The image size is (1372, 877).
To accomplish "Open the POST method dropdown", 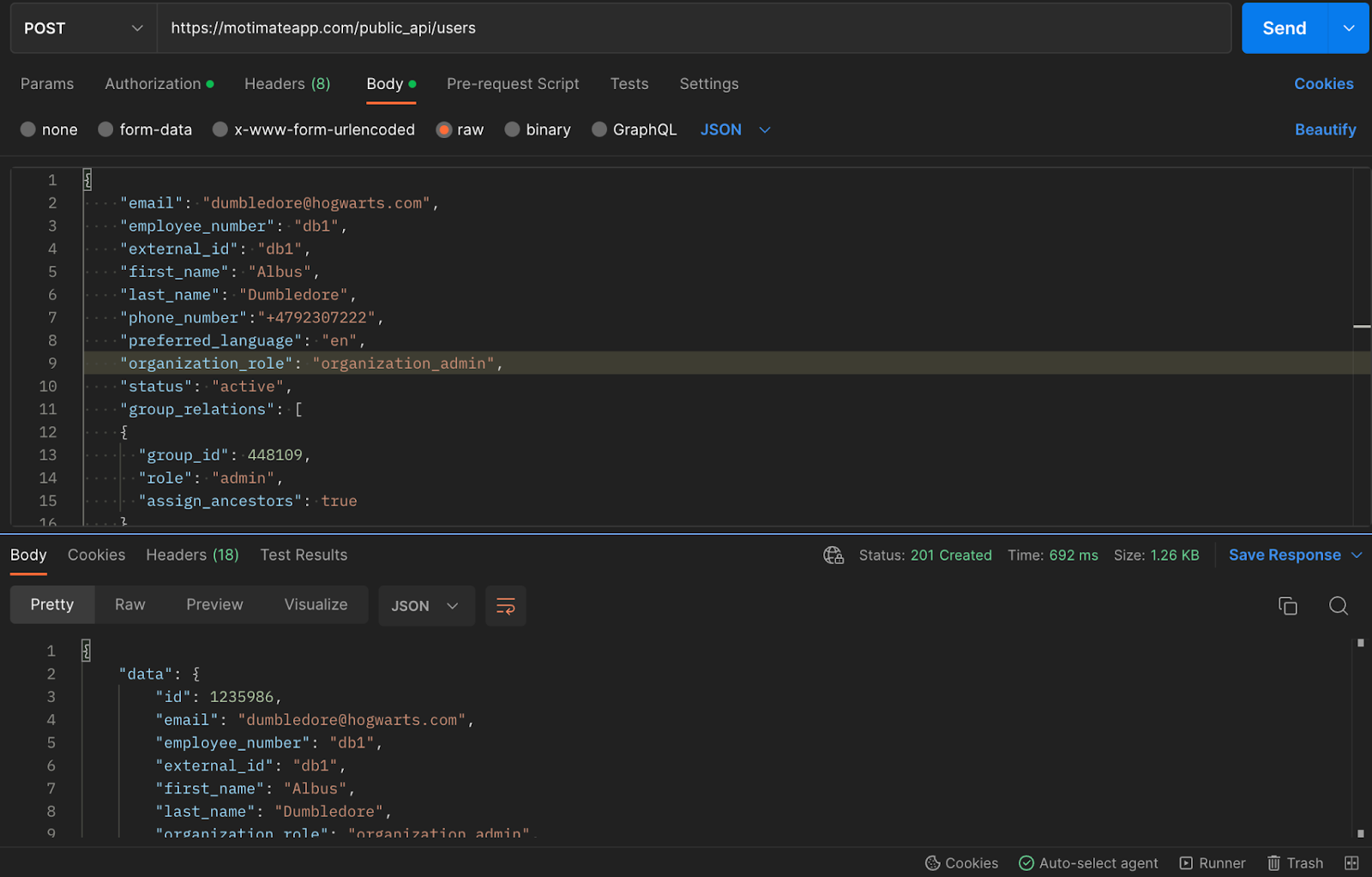I will (x=84, y=28).
